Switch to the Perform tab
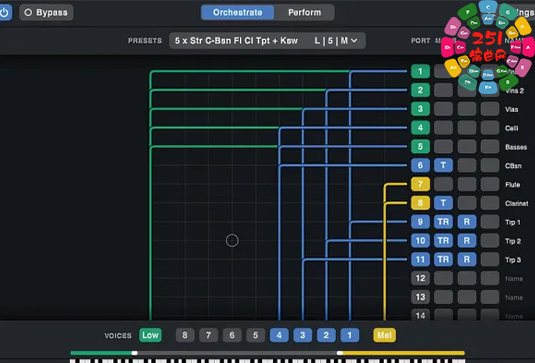This screenshot has width=535, height=363. coord(304,13)
